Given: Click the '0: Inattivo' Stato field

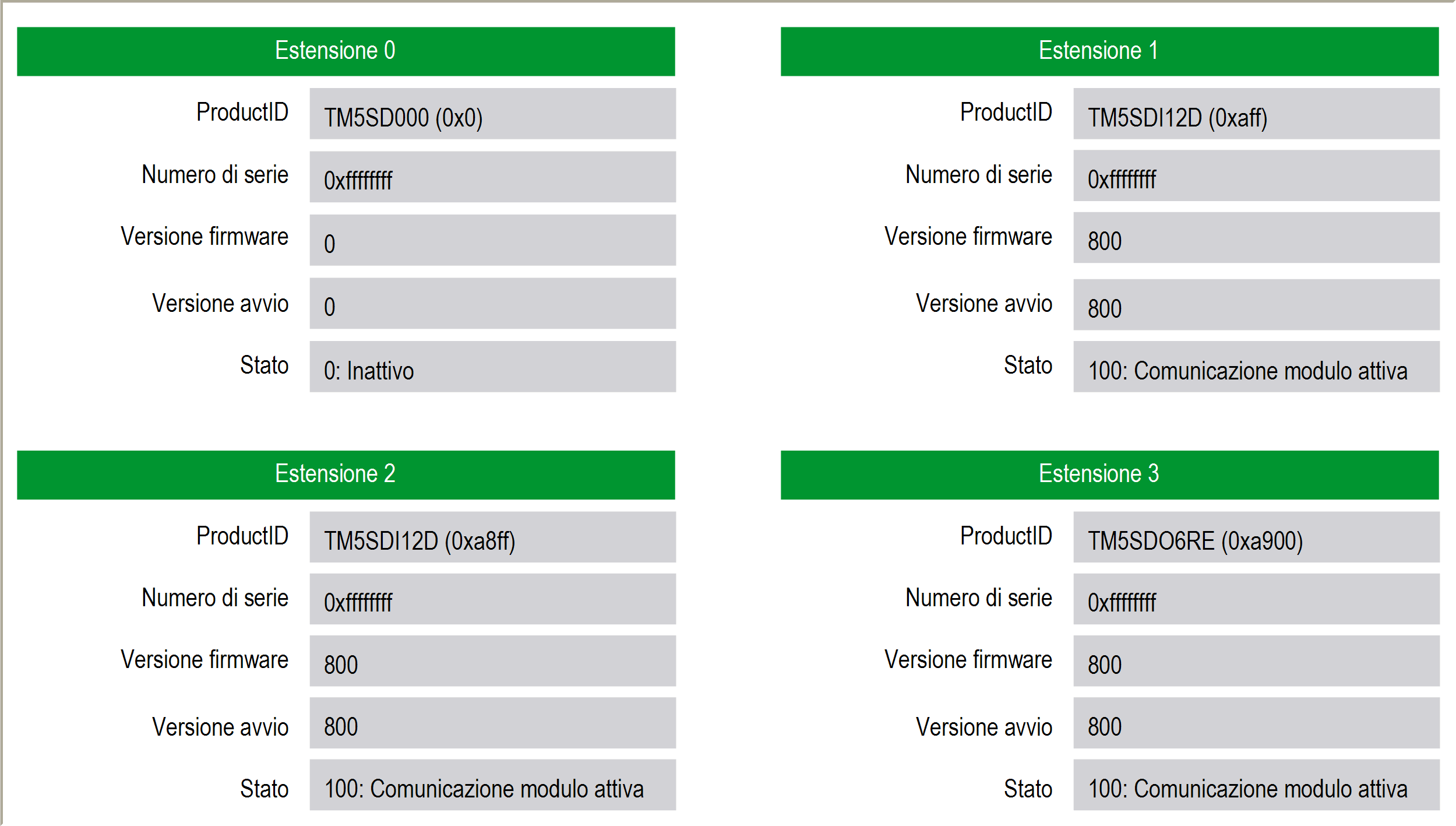Looking at the screenshot, I should tap(492, 367).
